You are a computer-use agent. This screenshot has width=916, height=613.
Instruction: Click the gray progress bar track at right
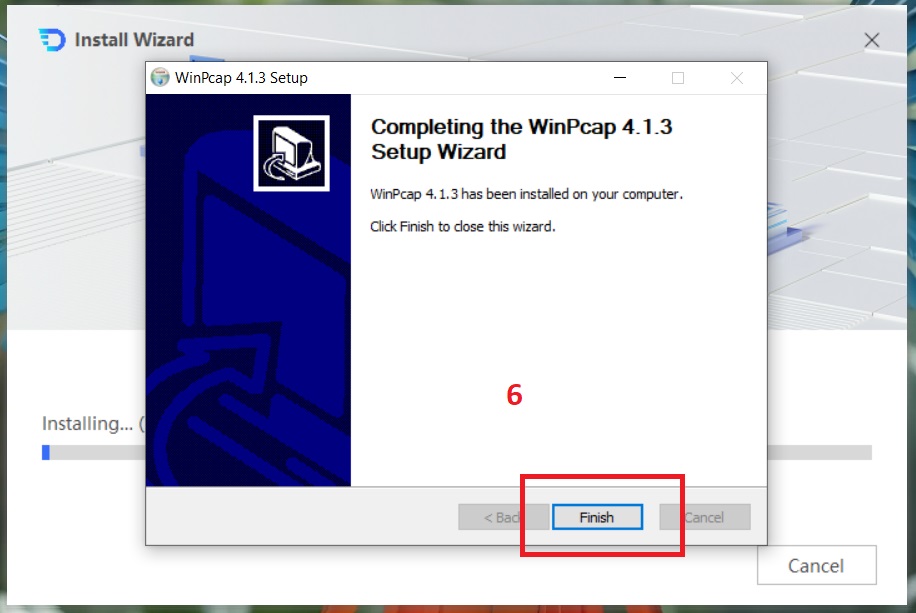point(819,452)
